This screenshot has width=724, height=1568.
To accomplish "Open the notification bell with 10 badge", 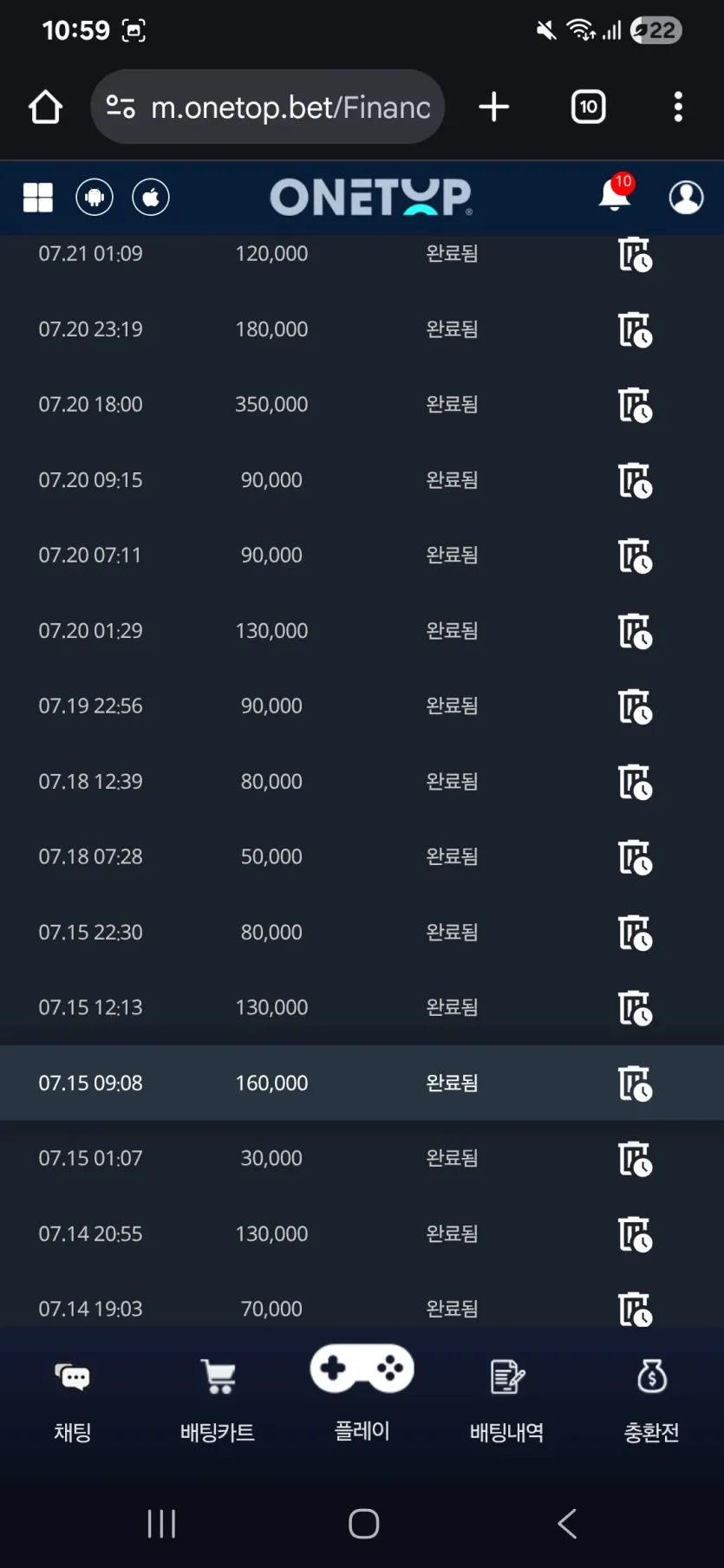I will [616, 194].
